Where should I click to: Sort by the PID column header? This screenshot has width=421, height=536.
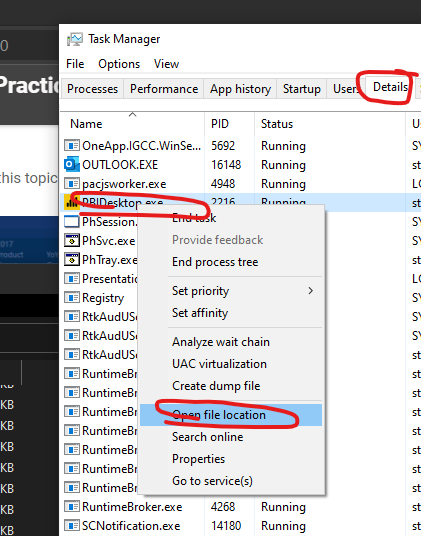(x=230, y=124)
